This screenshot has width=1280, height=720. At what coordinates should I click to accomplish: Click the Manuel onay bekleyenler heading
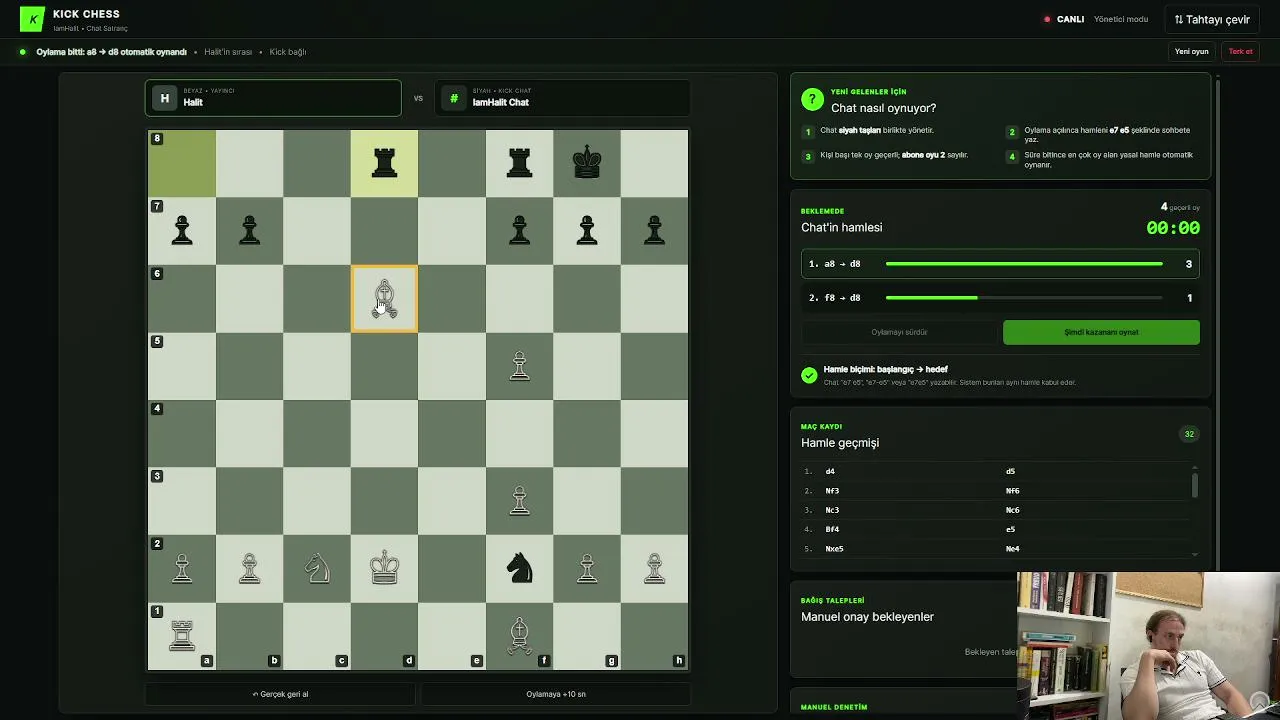pyautogui.click(x=867, y=617)
